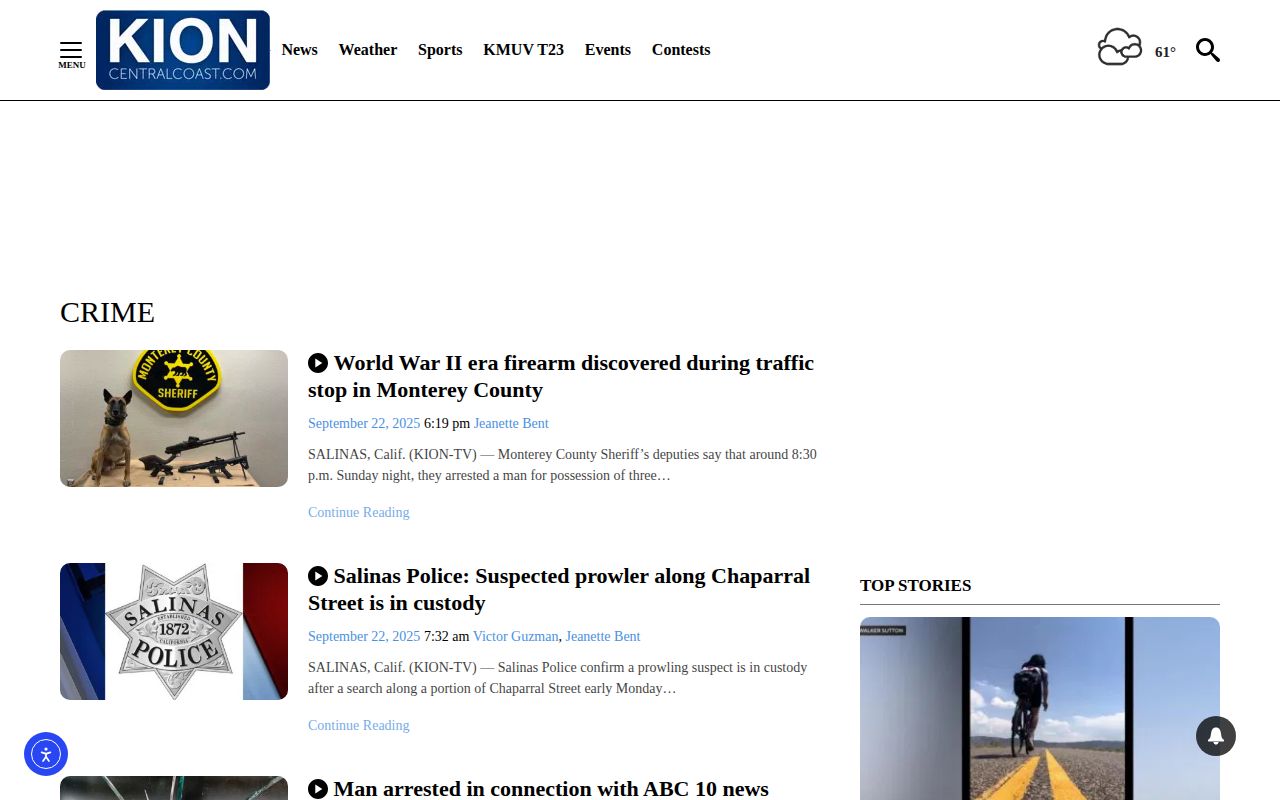1280x800 pixels.
Task: Open the search magnifier icon
Action: point(1208,50)
